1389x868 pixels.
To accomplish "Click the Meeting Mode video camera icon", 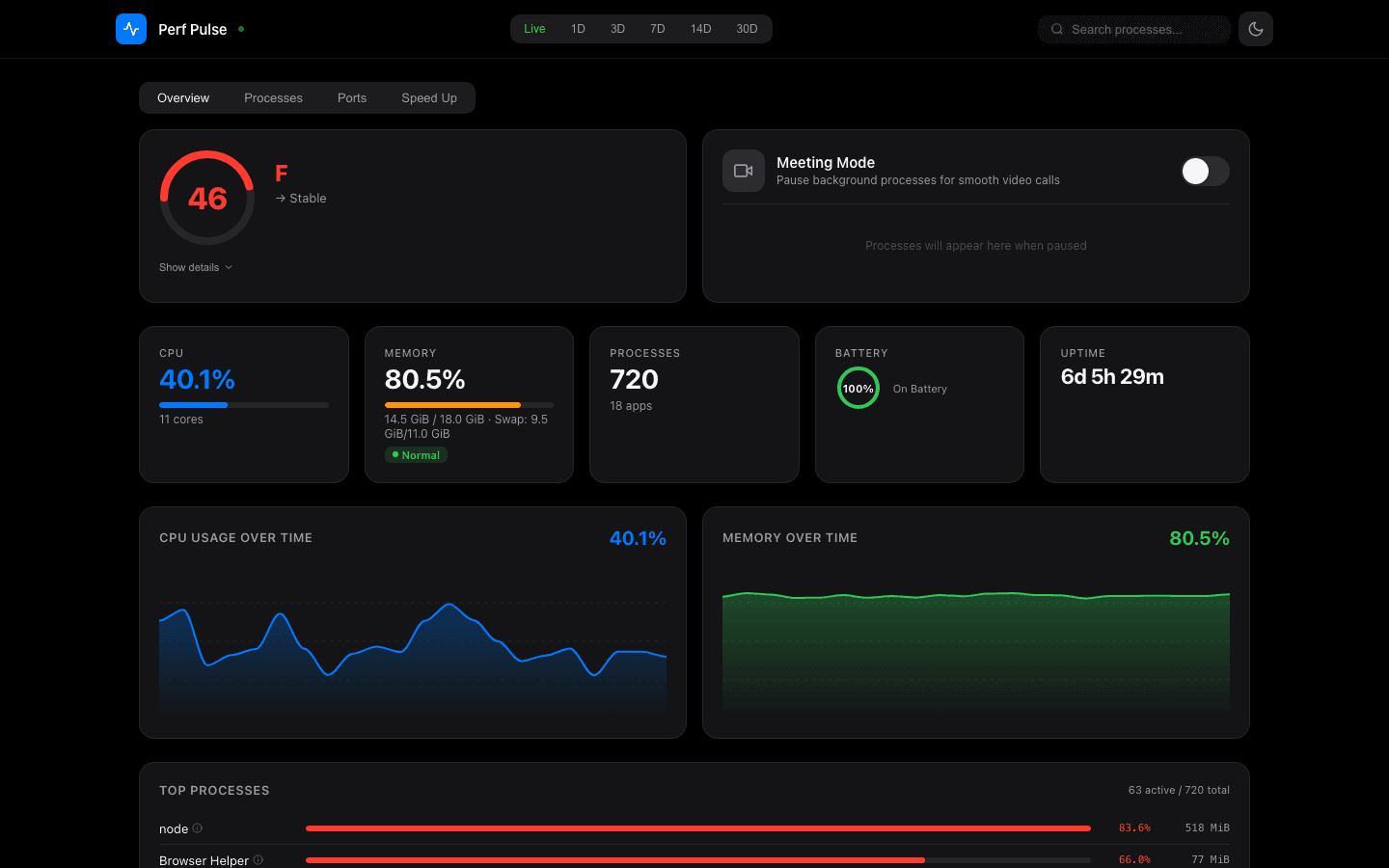I will click(743, 171).
